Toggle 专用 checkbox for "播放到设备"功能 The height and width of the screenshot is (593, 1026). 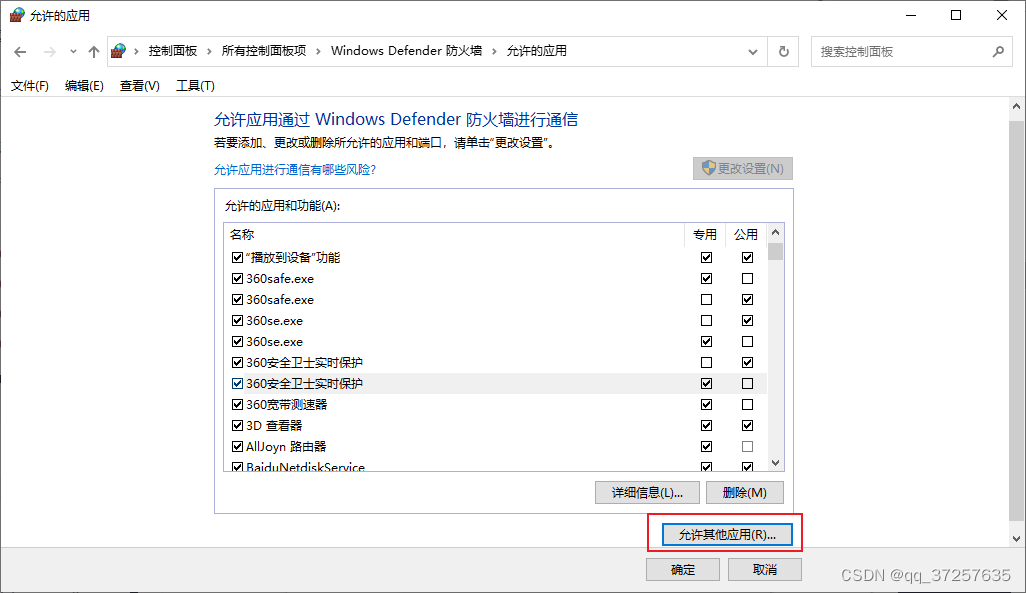[x=707, y=258]
